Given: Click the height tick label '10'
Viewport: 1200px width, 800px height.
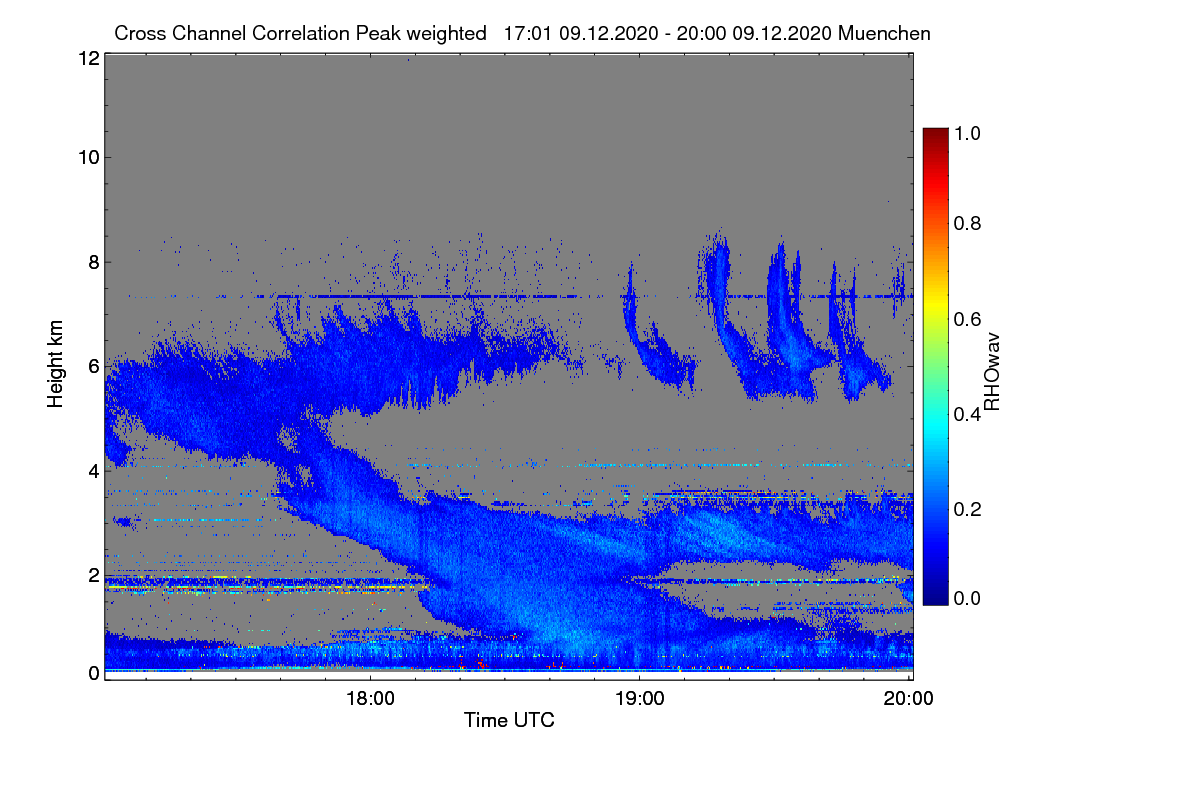Looking at the screenshot, I should pyautogui.click(x=87, y=157).
